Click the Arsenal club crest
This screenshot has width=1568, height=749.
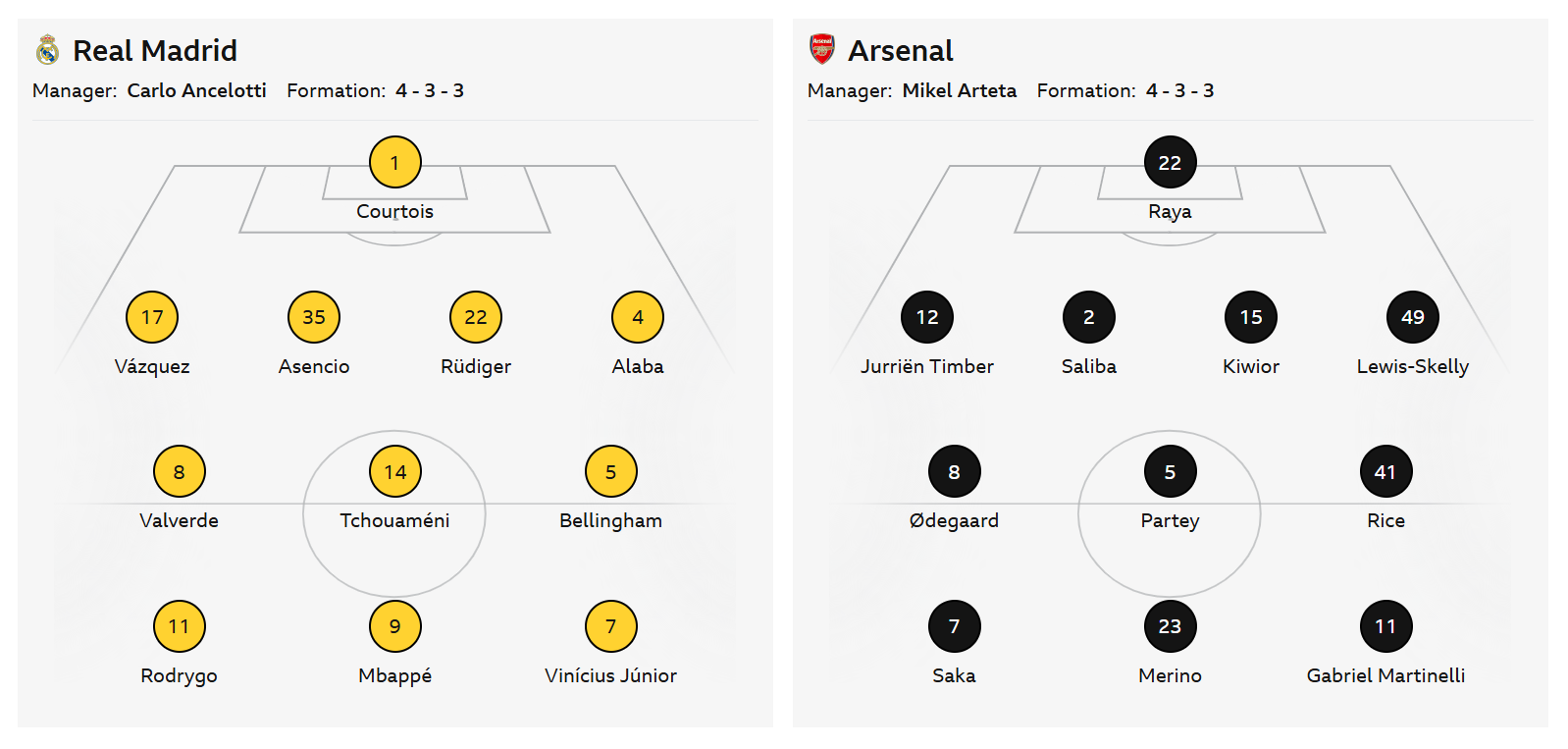tap(822, 49)
